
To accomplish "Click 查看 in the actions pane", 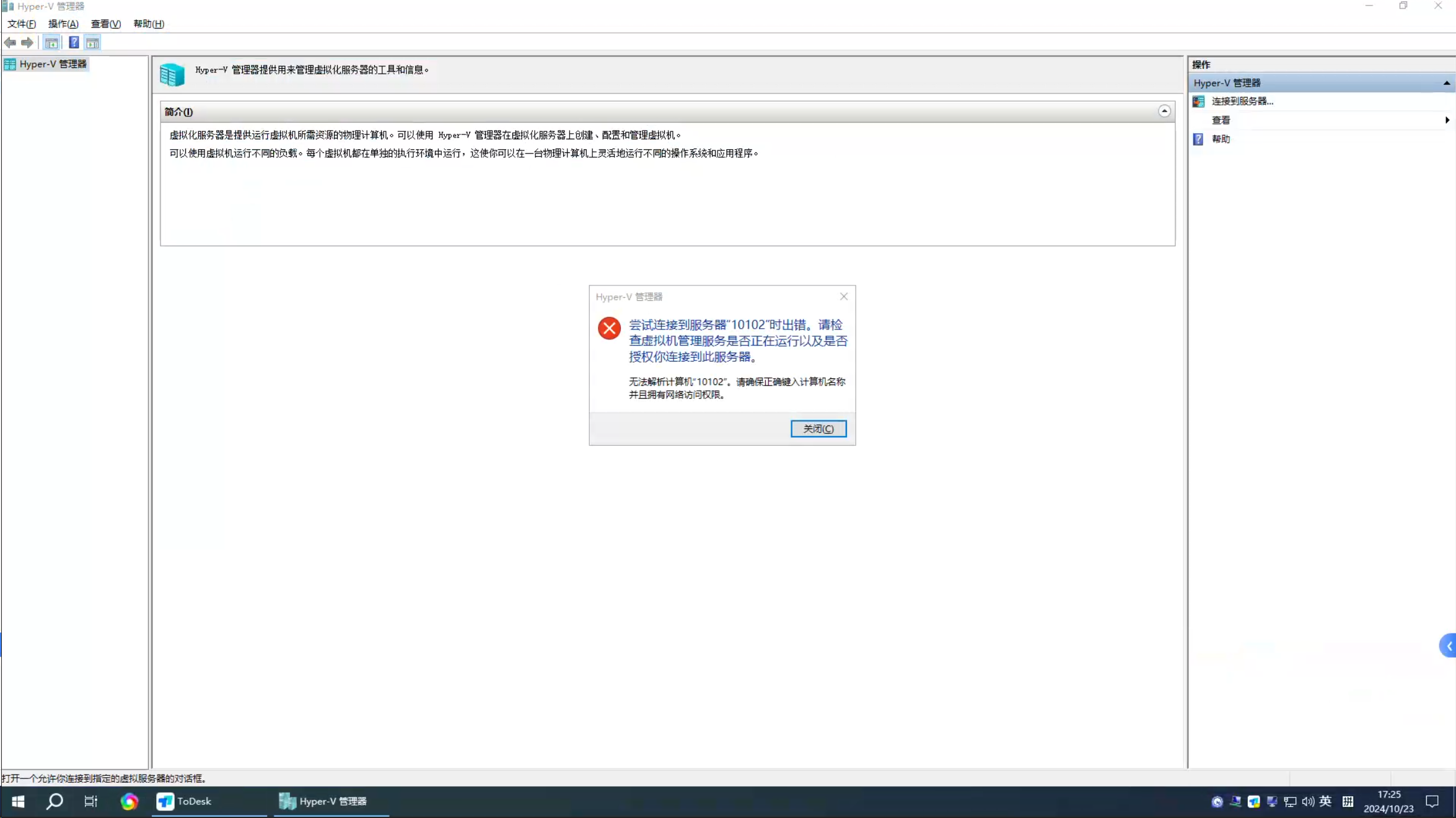I will tap(1221, 120).
